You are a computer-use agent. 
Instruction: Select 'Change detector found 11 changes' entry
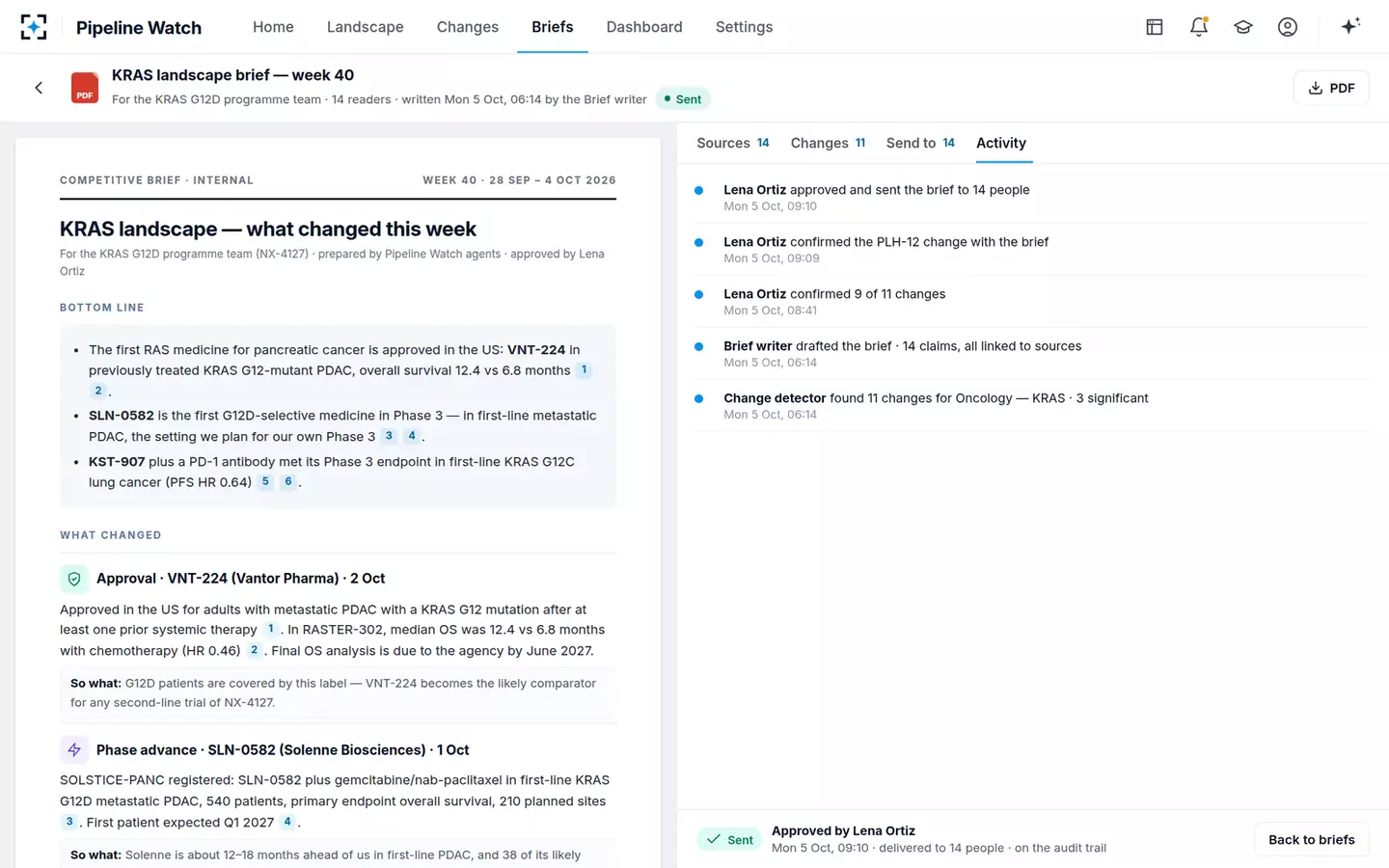pos(1032,406)
